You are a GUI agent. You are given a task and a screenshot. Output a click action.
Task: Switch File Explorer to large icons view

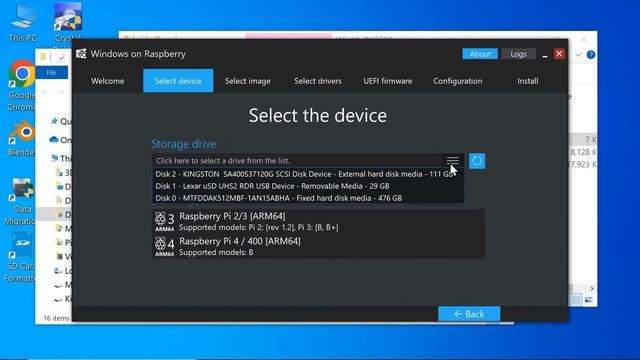[588, 300]
